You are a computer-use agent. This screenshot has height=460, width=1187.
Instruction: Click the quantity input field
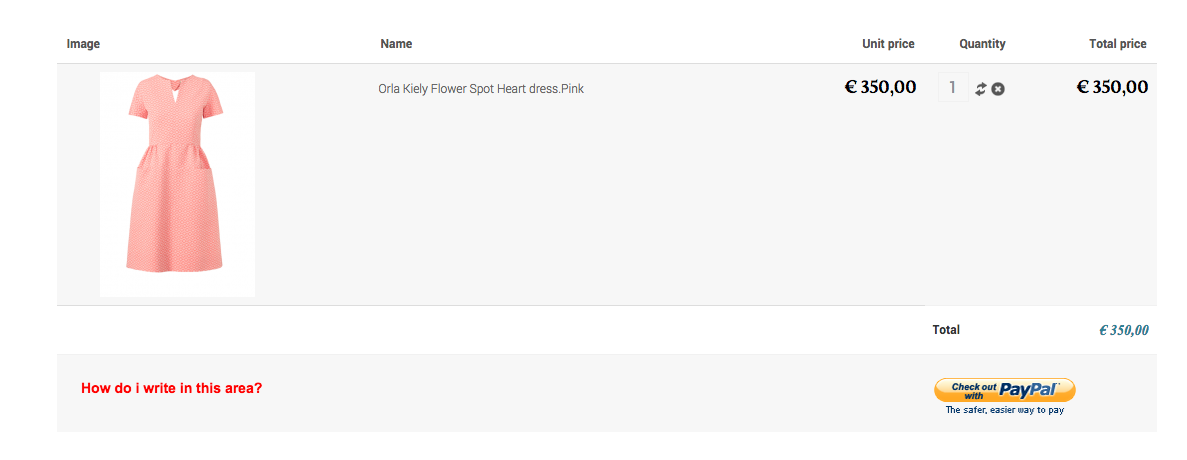[x=953, y=88]
